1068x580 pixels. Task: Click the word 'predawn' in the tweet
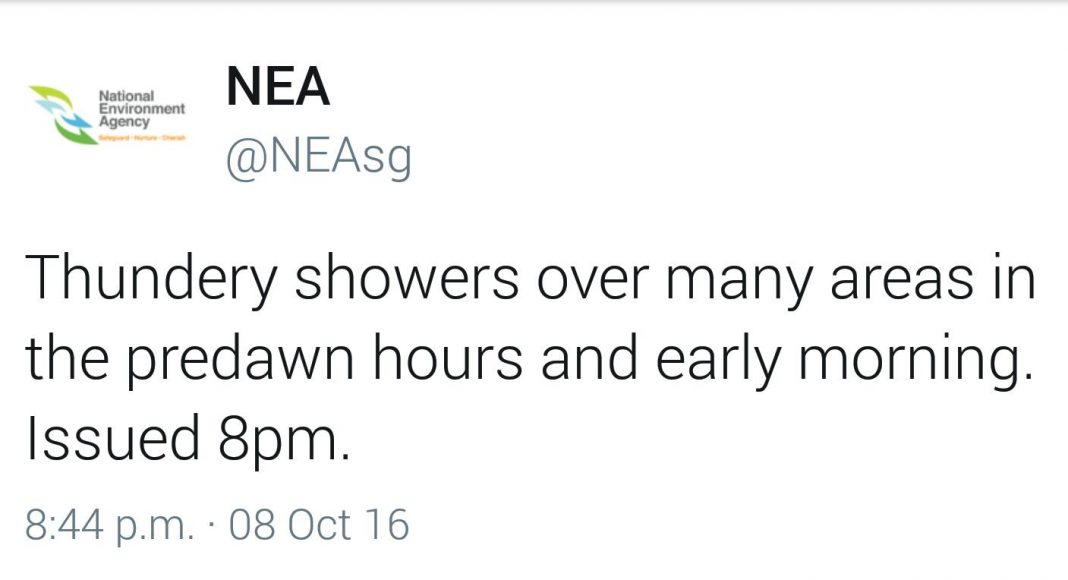[240, 361]
